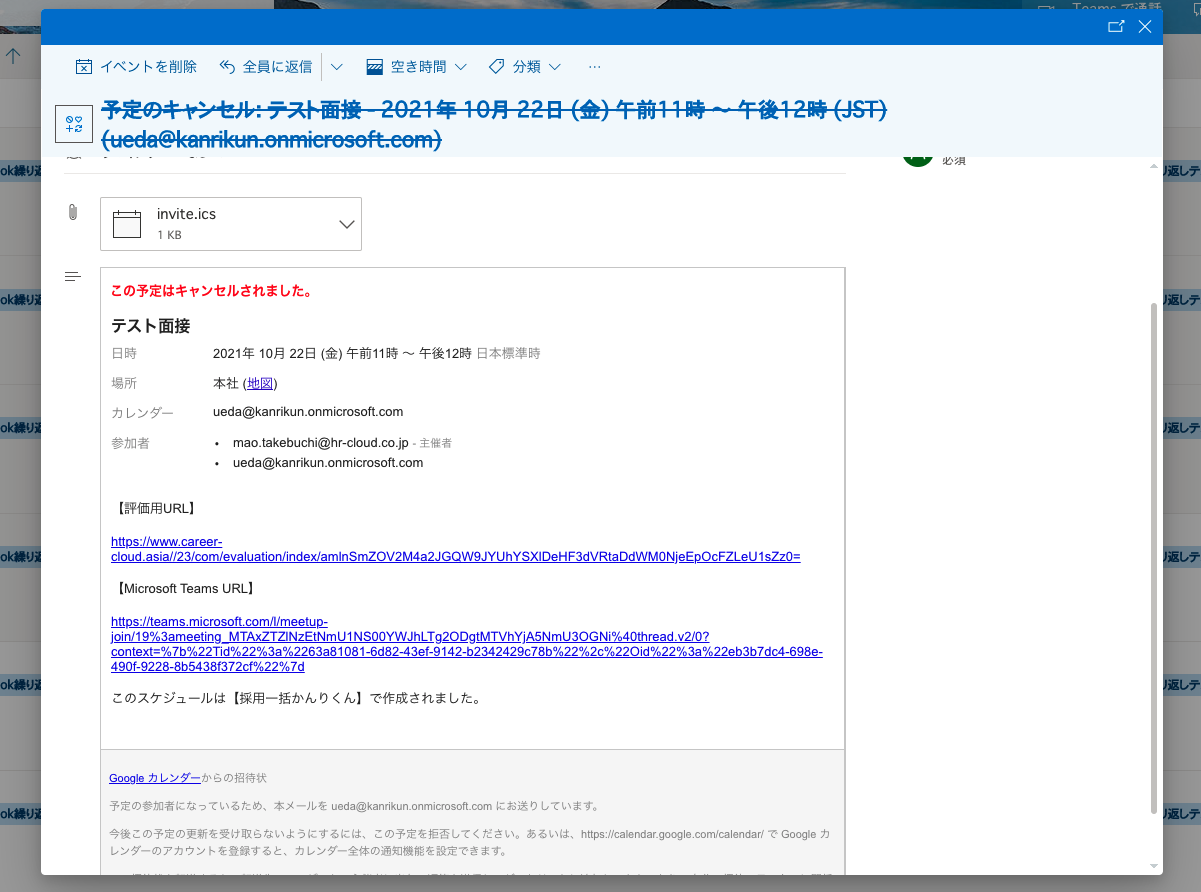Open the more actions ellipsis menu
This screenshot has height=892, width=1201.
pyautogui.click(x=595, y=67)
